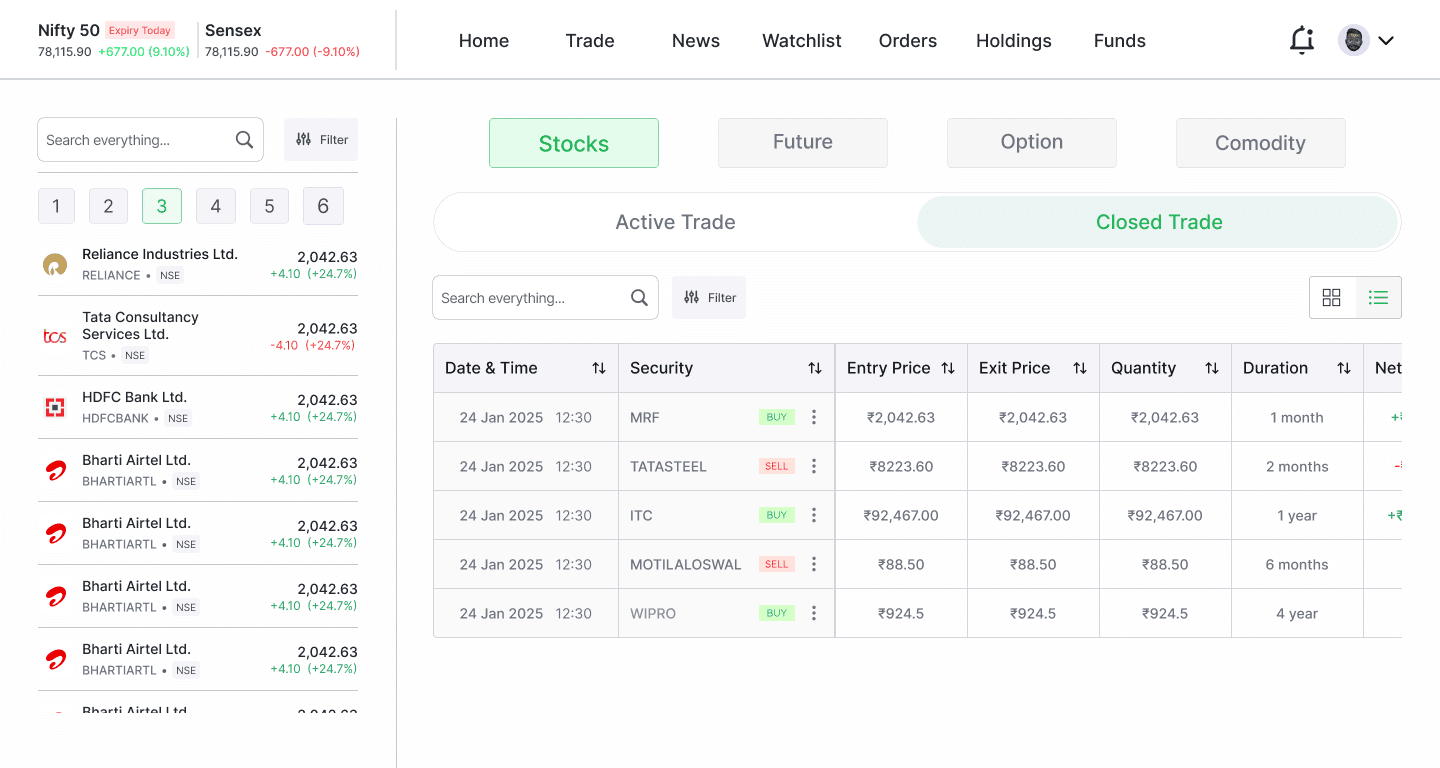Open the user profile avatar
Image resolution: width=1440 pixels, height=768 pixels.
click(1353, 40)
